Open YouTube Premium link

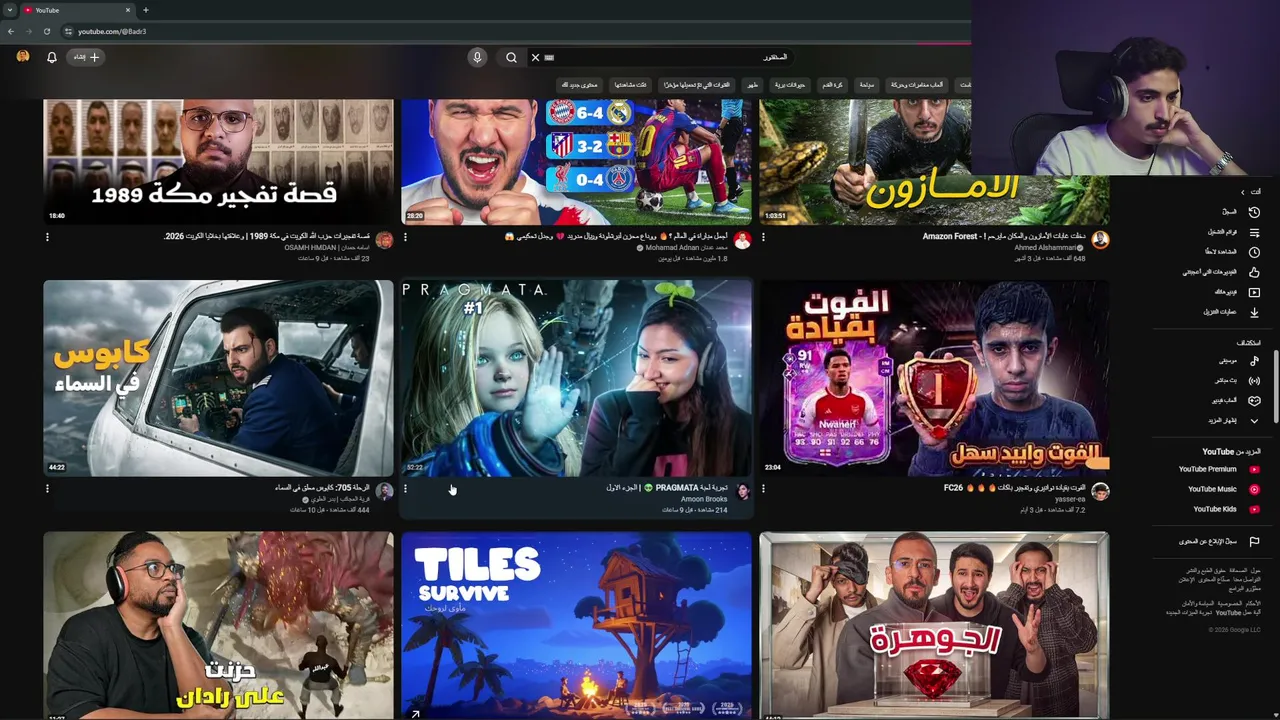click(1218, 469)
